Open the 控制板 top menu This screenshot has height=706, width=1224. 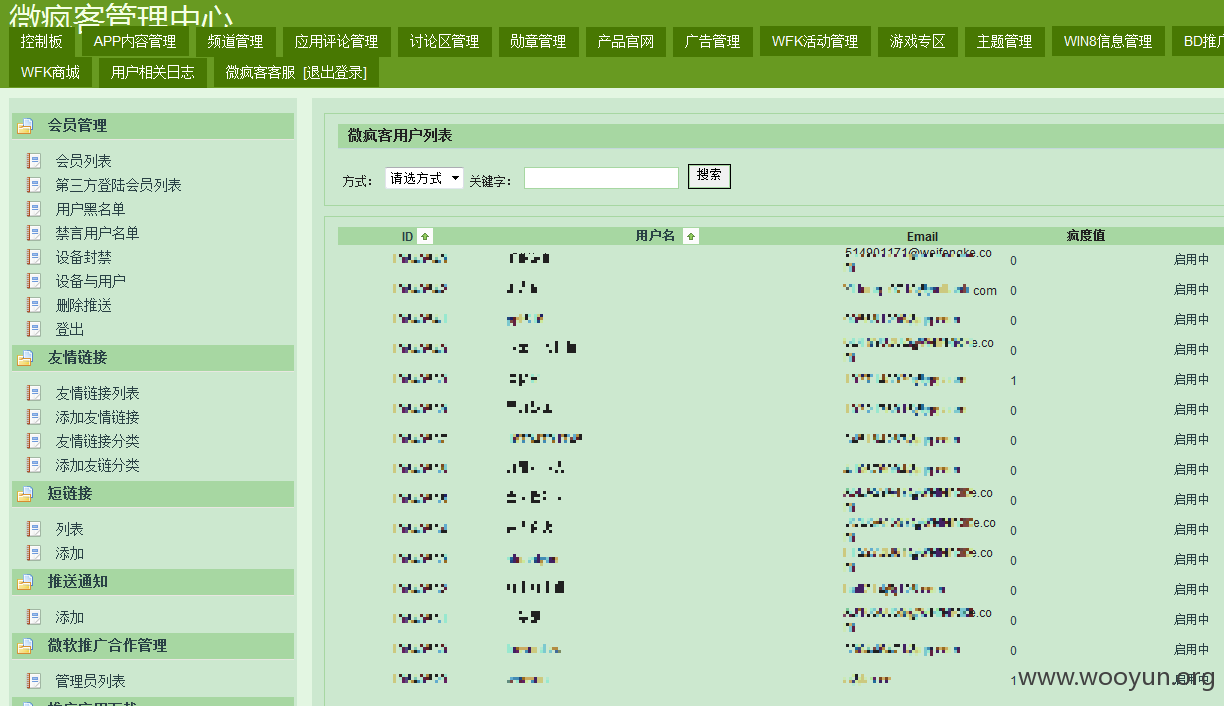click(x=42, y=41)
